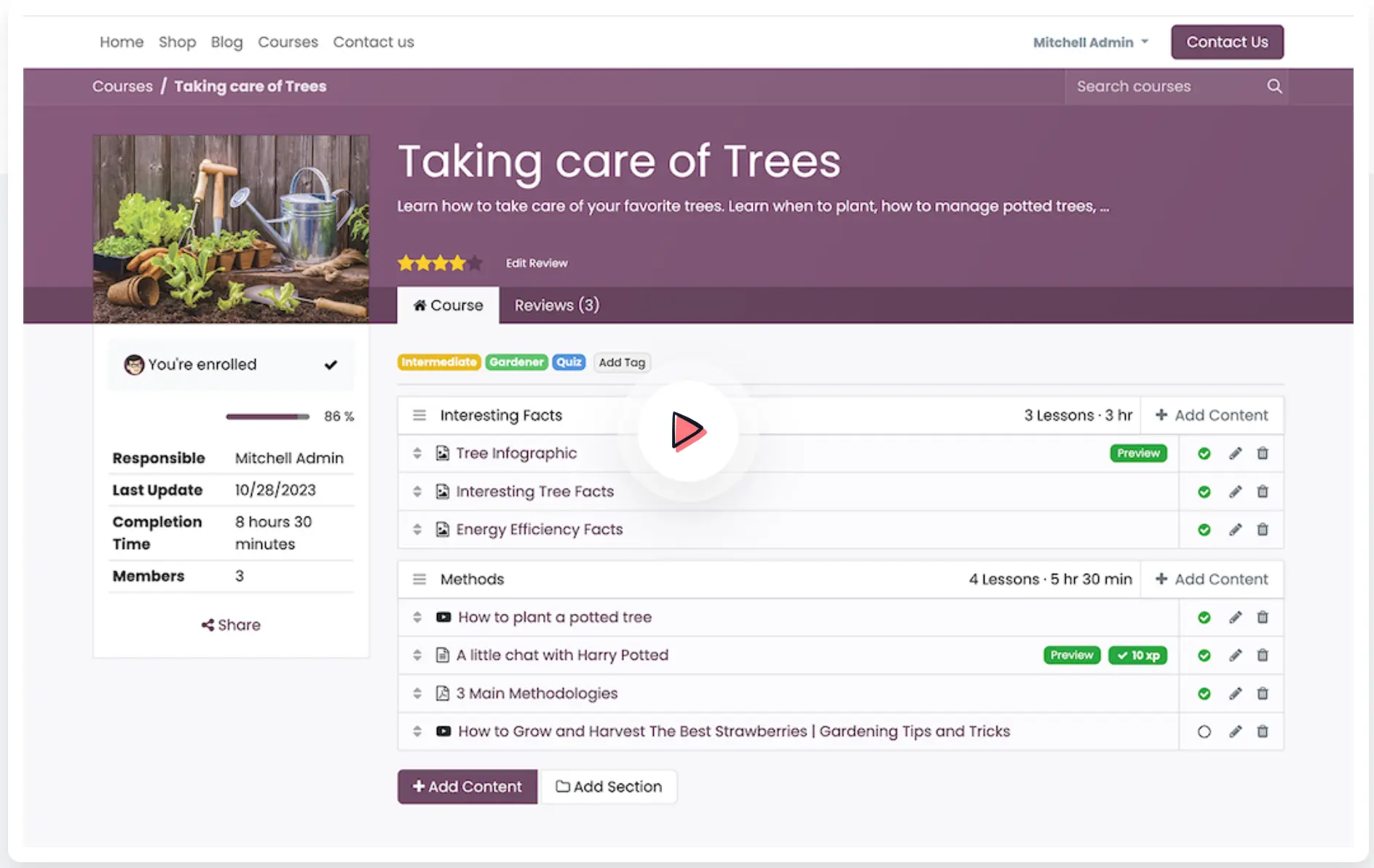
Task: Edit the 3 Main Methodologies lesson
Action: (1235, 693)
